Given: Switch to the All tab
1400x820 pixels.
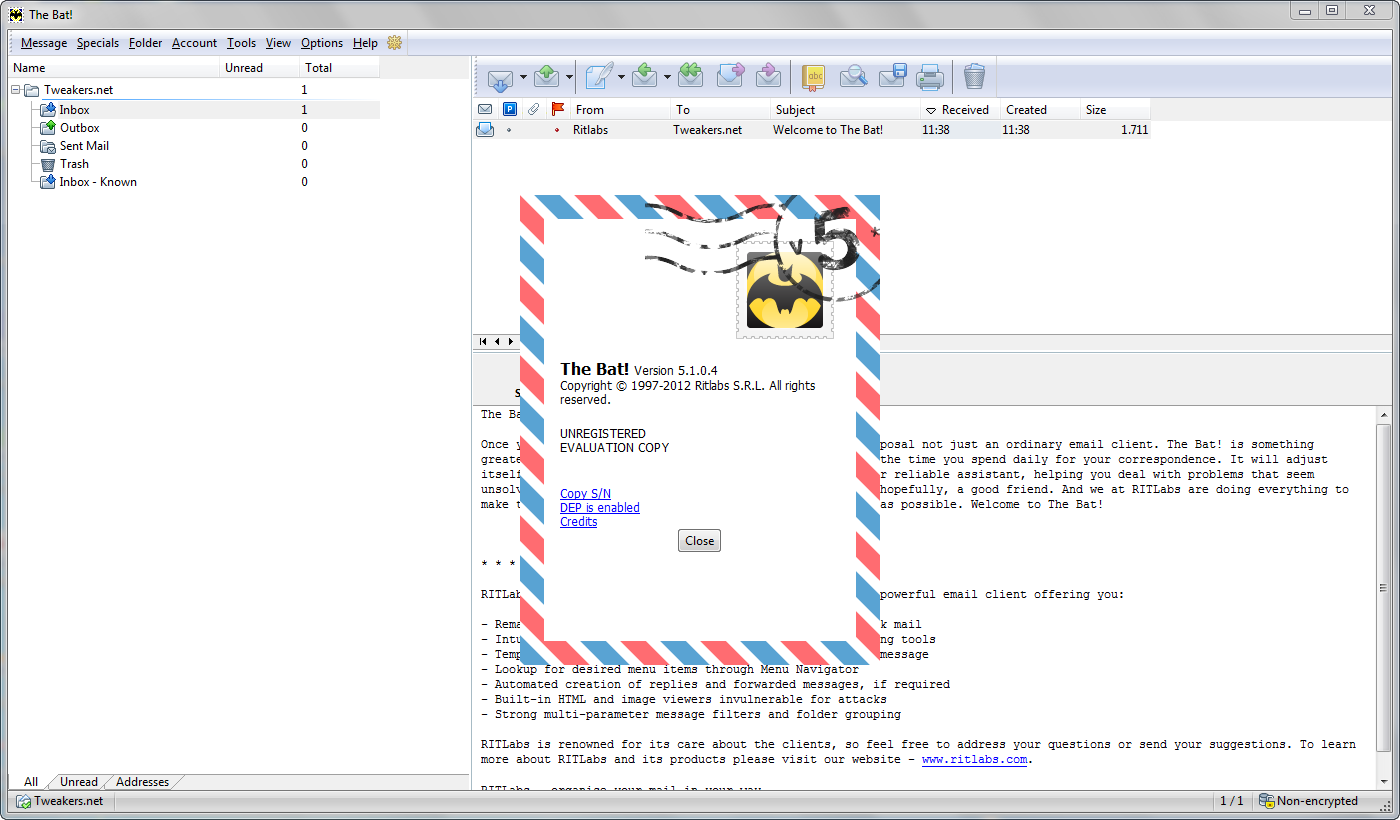Looking at the screenshot, I should pos(31,782).
